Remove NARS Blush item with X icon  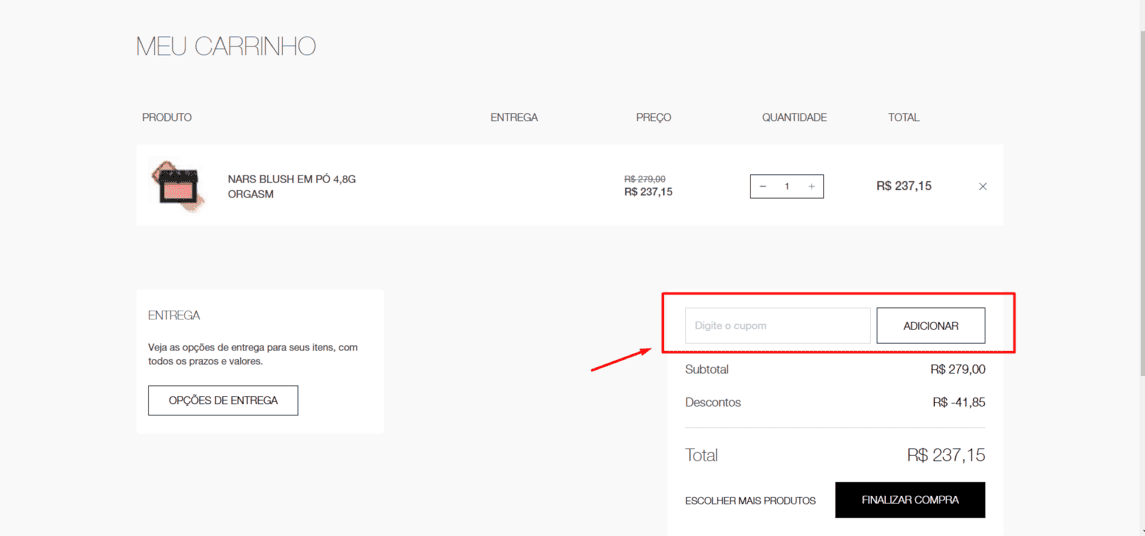(983, 186)
